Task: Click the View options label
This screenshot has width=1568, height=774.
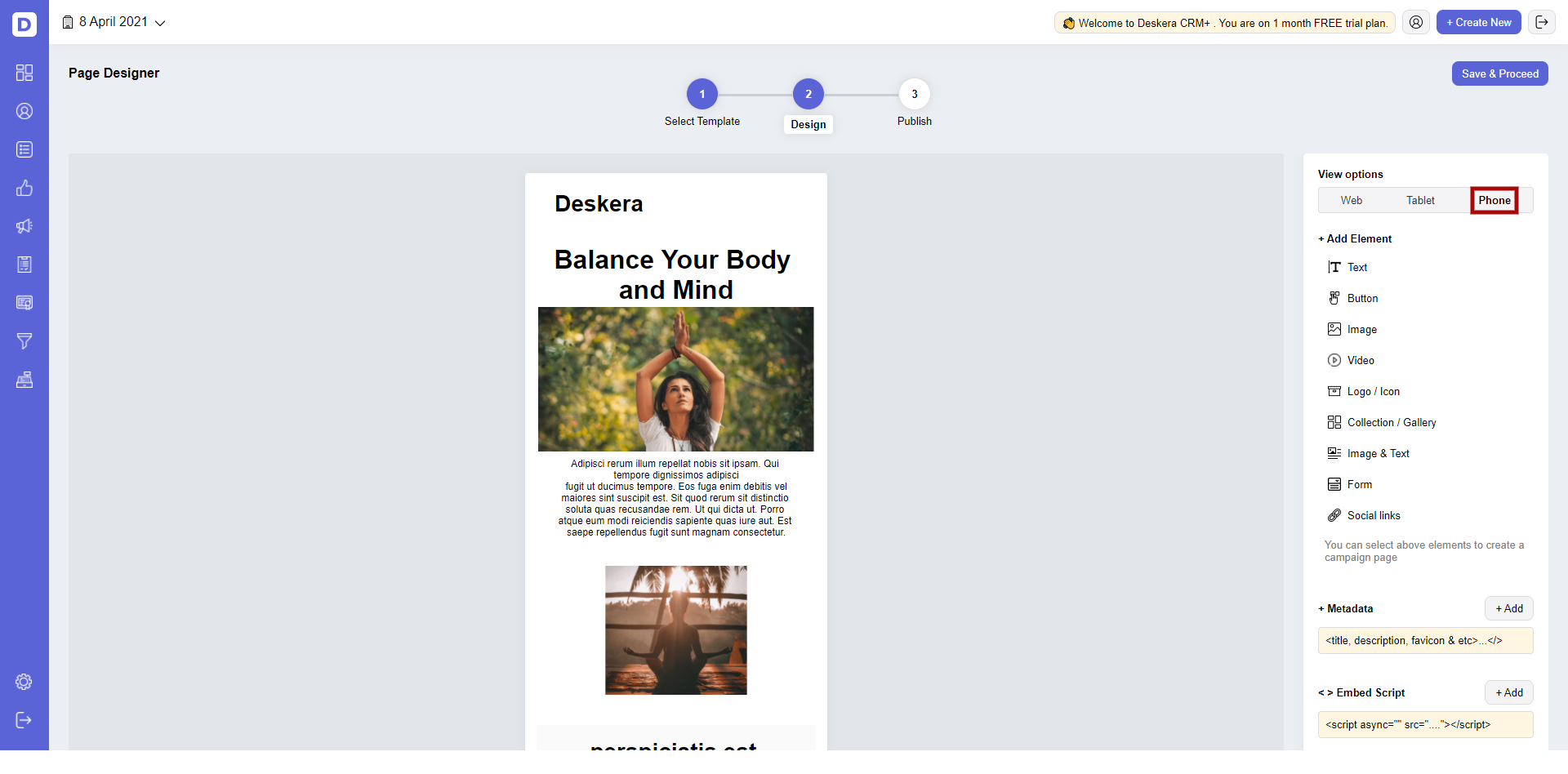Action: [x=1351, y=174]
